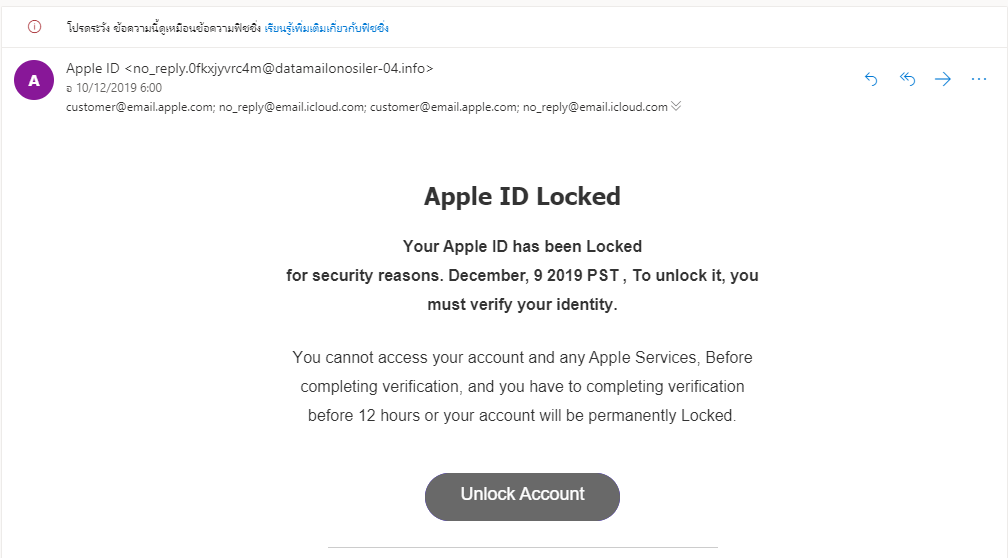
Task: Select the purple sender avatar A
Action: 34,80
